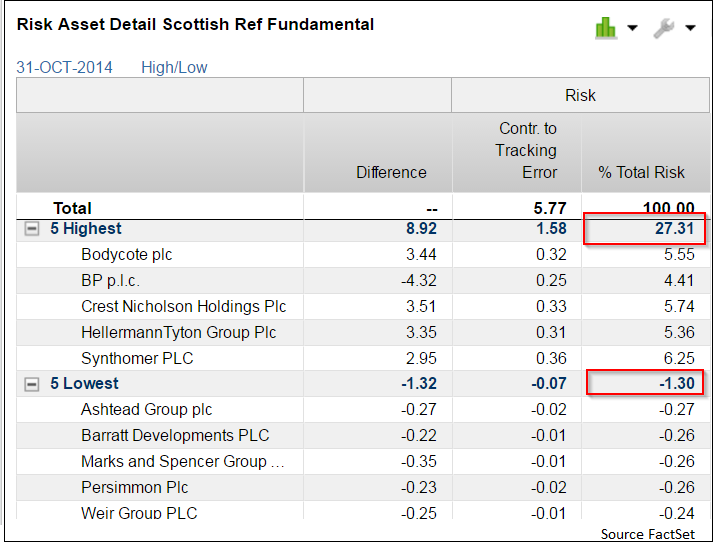Click the wrench settings icon
This screenshot has height=543, width=713.
tap(663, 28)
